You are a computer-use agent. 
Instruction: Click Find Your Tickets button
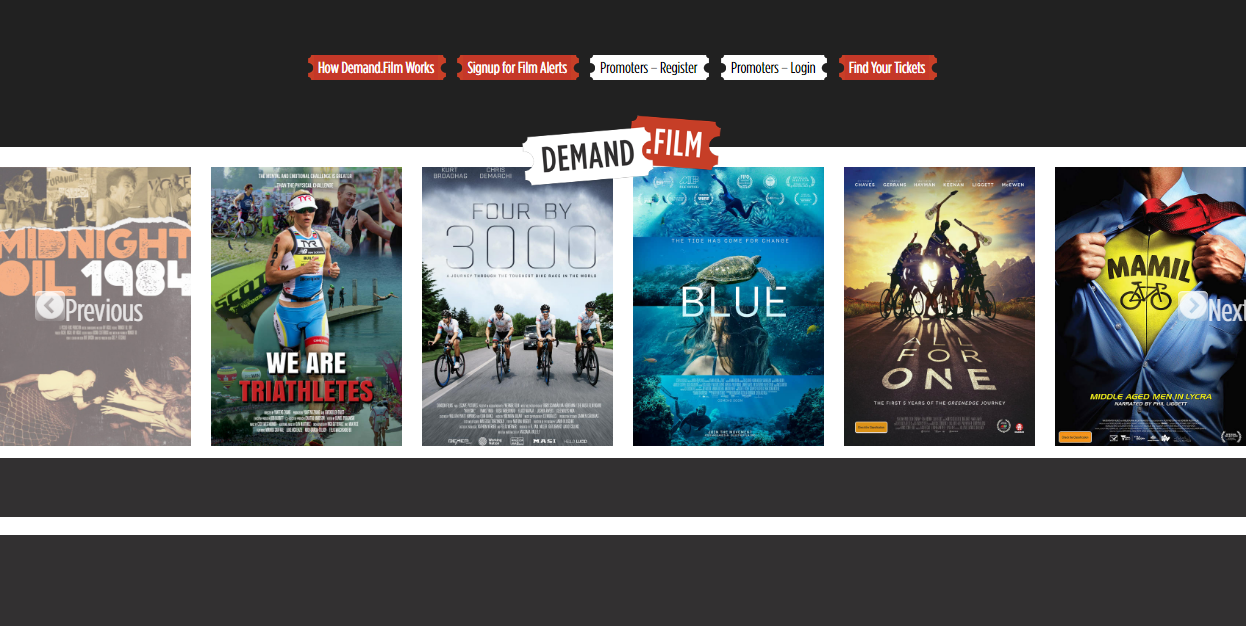tap(887, 68)
